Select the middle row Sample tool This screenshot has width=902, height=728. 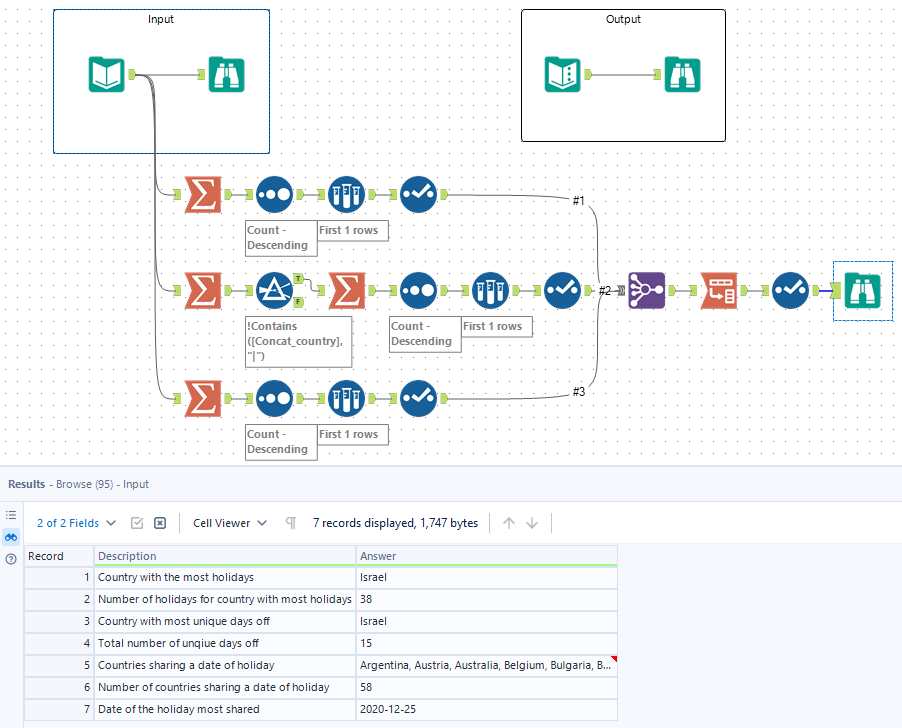pos(490,290)
